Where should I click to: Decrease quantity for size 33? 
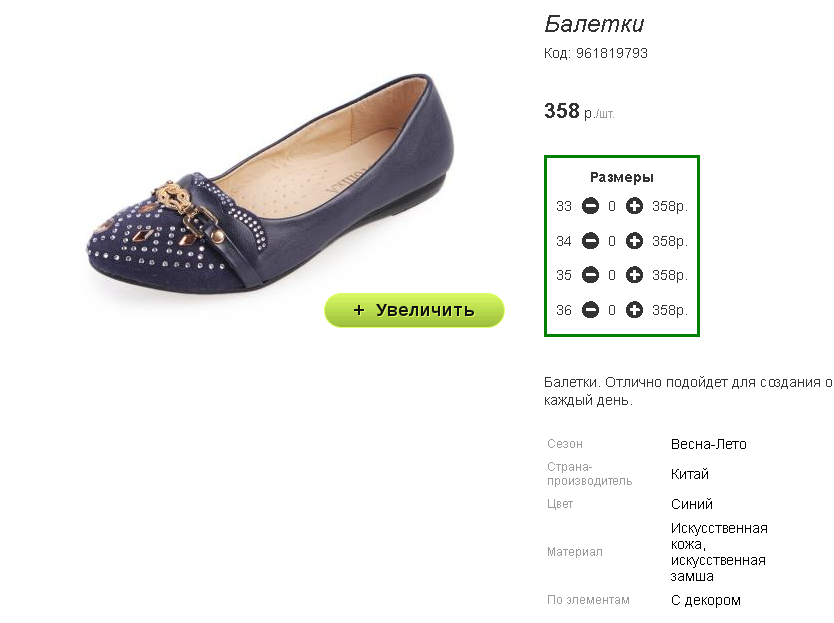click(x=590, y=206)
